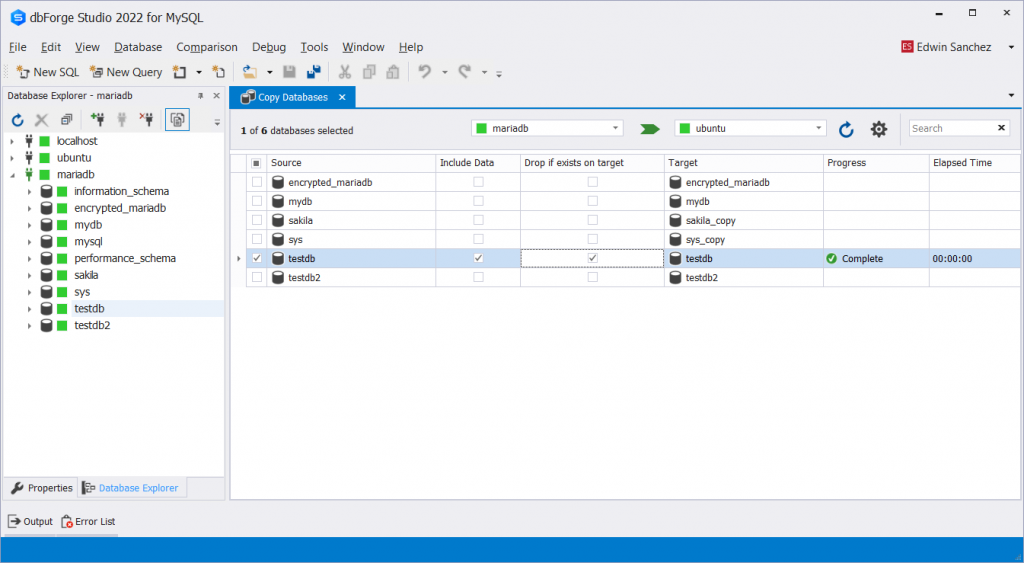1024x563 pixels.
Task: Check the mydb row selection checkbox
Action: 257,201
